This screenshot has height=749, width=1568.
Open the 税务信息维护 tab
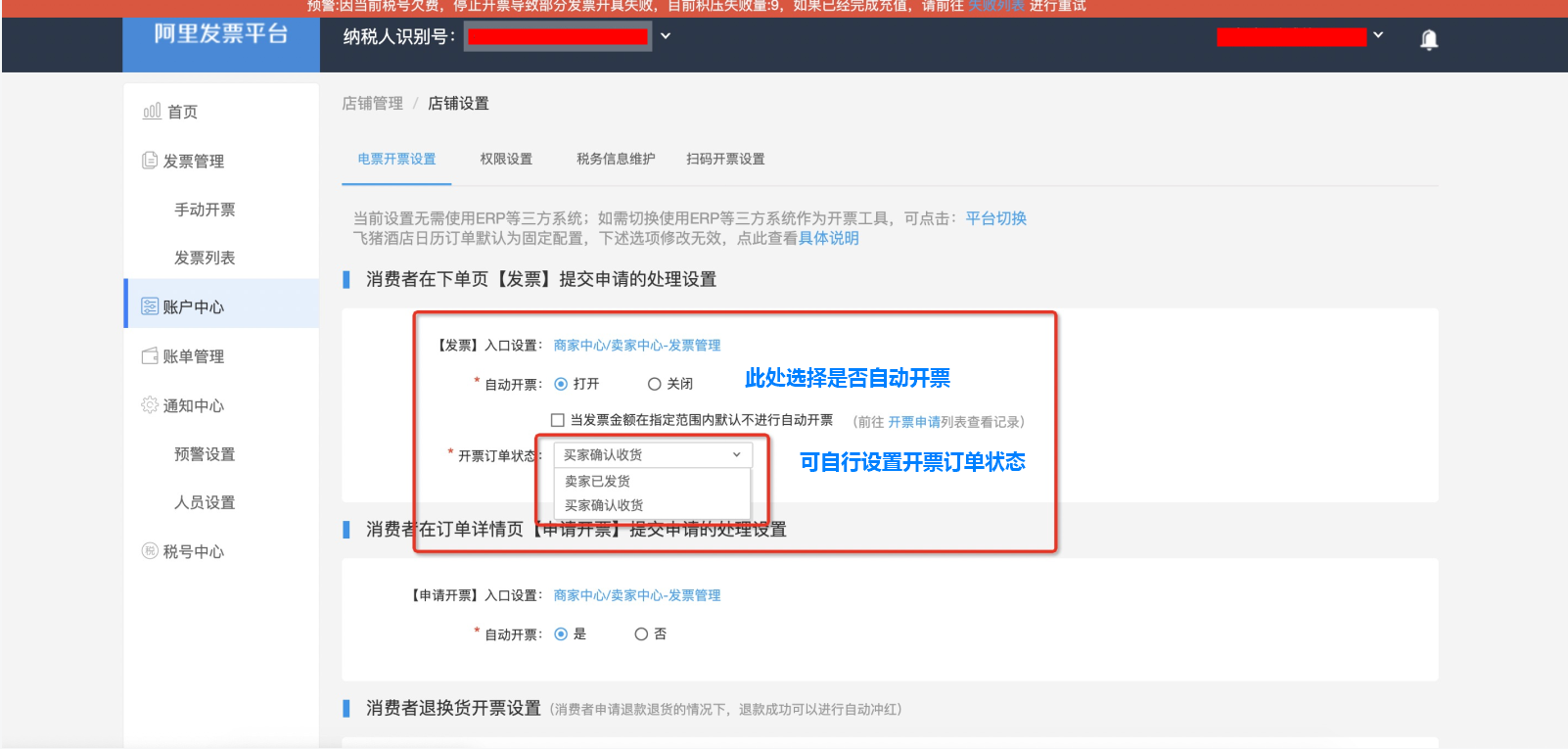click(616, 159)
